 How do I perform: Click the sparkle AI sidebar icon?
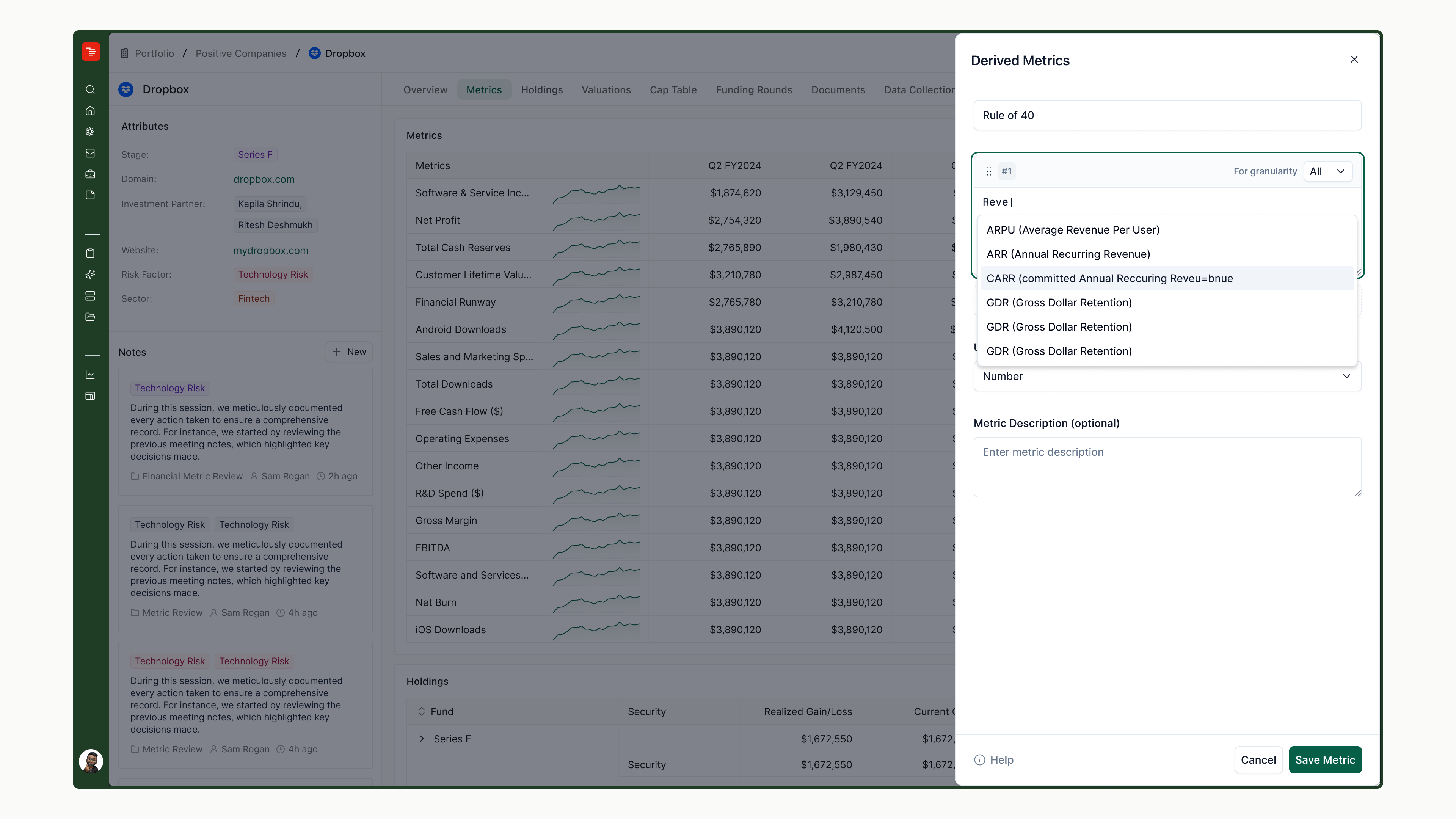[91, 275]
